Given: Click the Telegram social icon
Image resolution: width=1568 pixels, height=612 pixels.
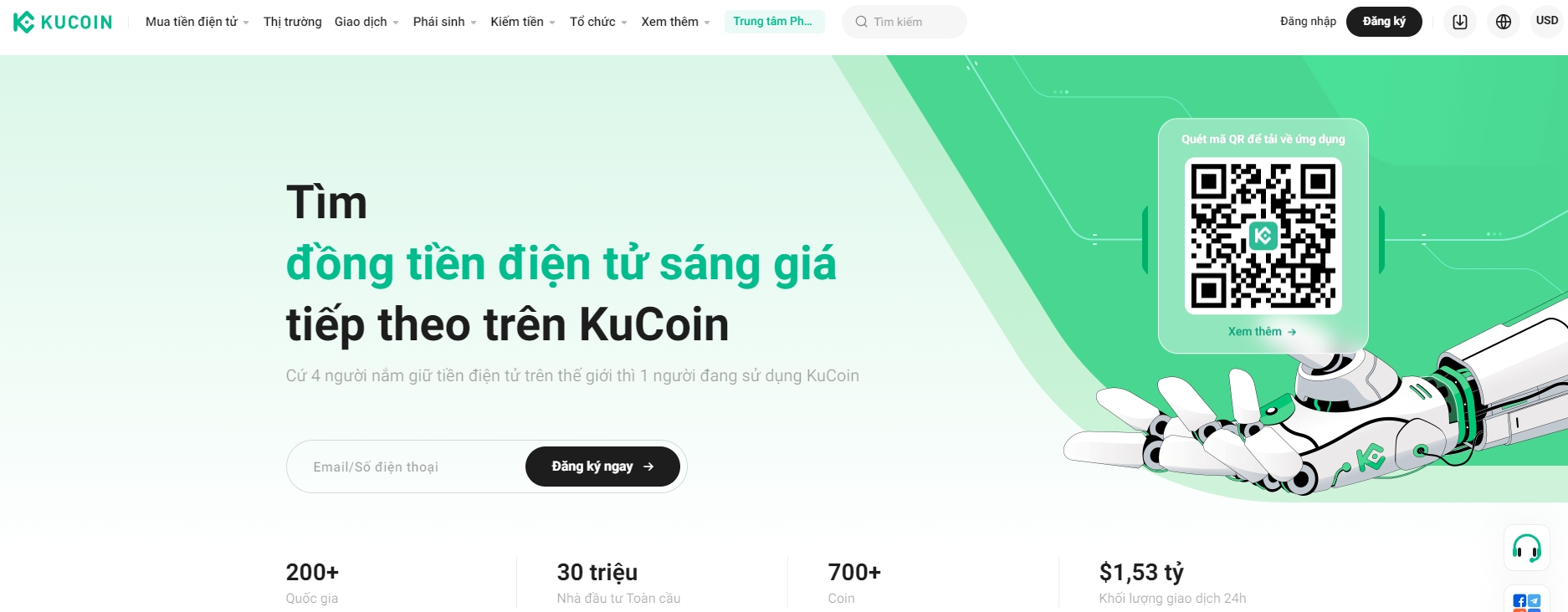Looking at the screenshot, I should (1535, 601).
